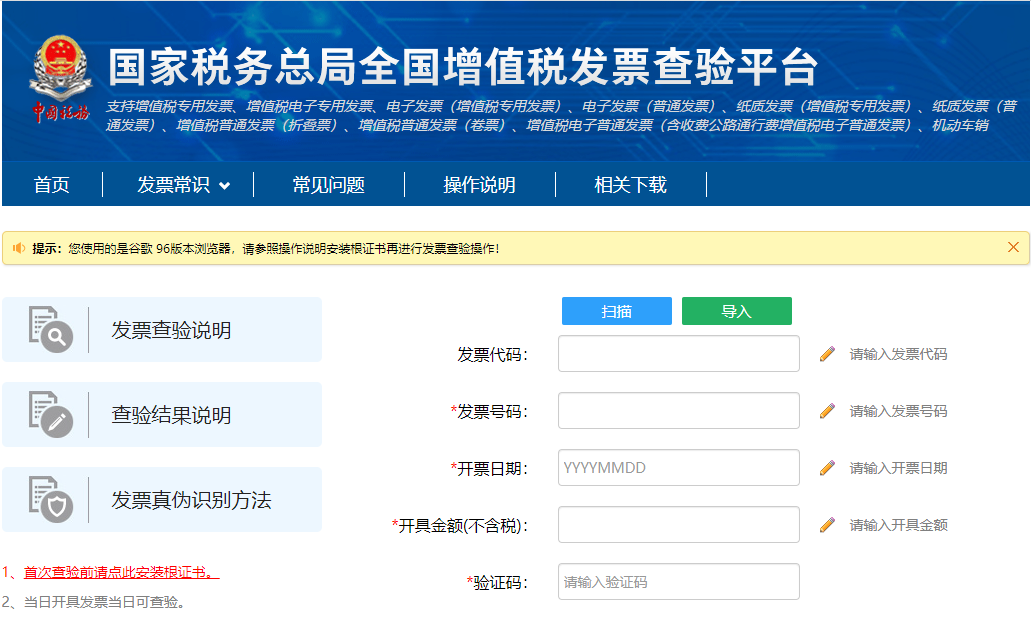Focus the 验证码 input field
Screen dimensions: 1031x620
pos(679,581)
